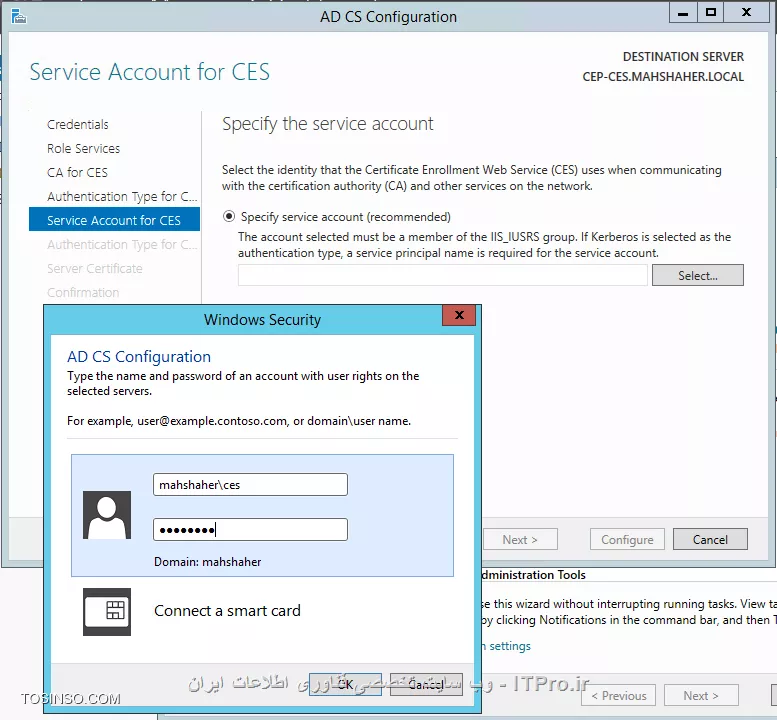
Task: Go to Role Services step
Action: click(84, 149)
